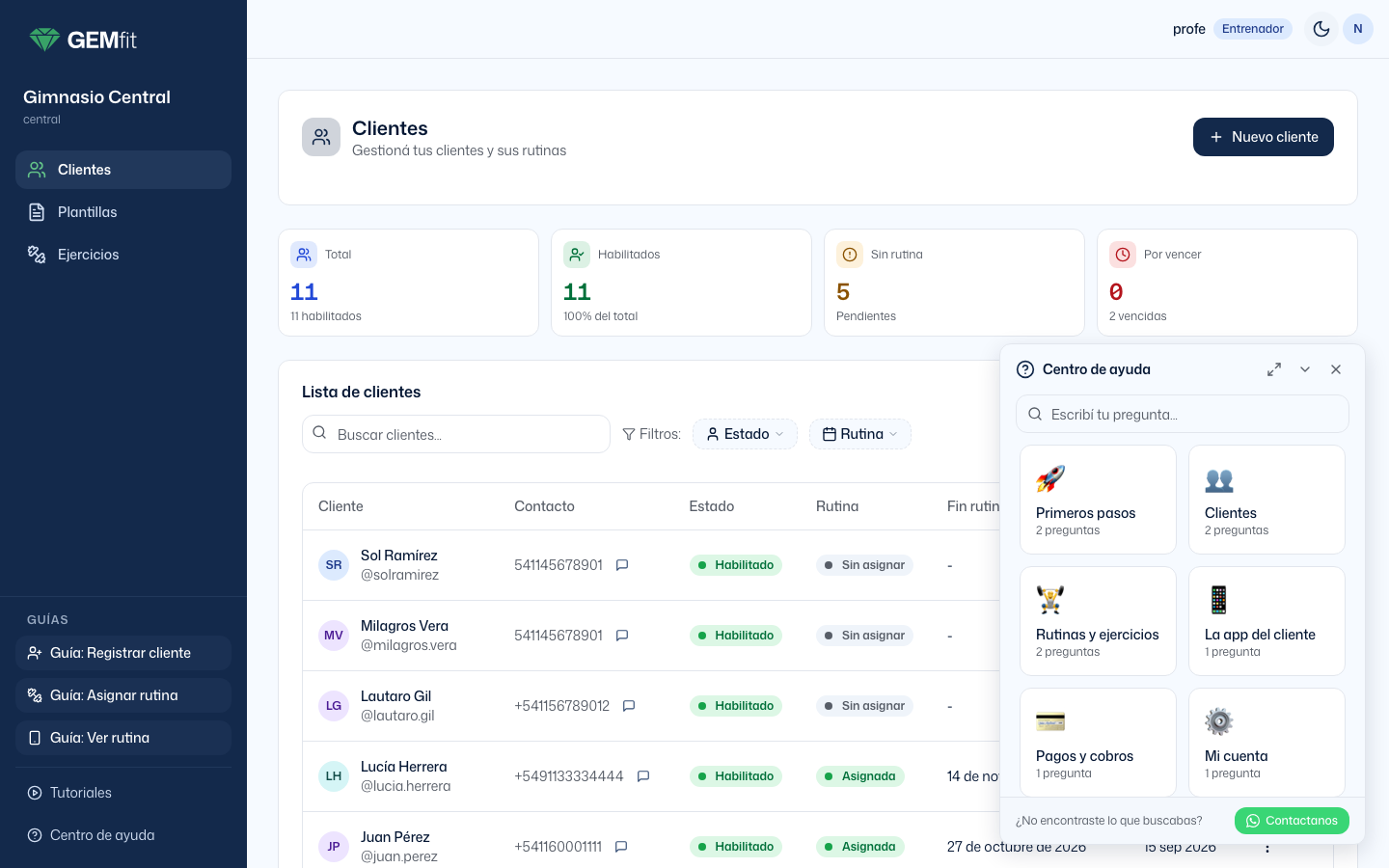Click Milagros Vera's Sin asignar badge

click(864, 636)
